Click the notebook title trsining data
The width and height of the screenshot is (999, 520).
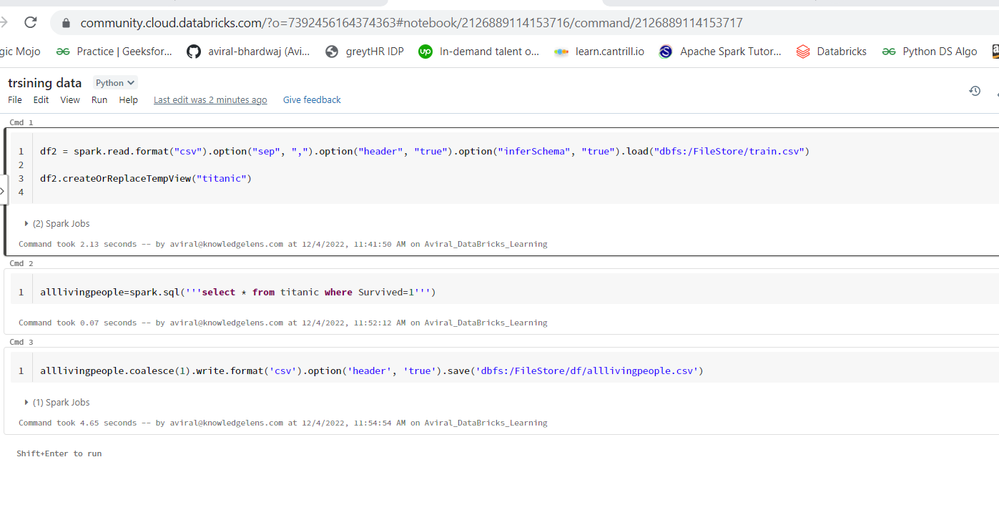pos(45,83)
